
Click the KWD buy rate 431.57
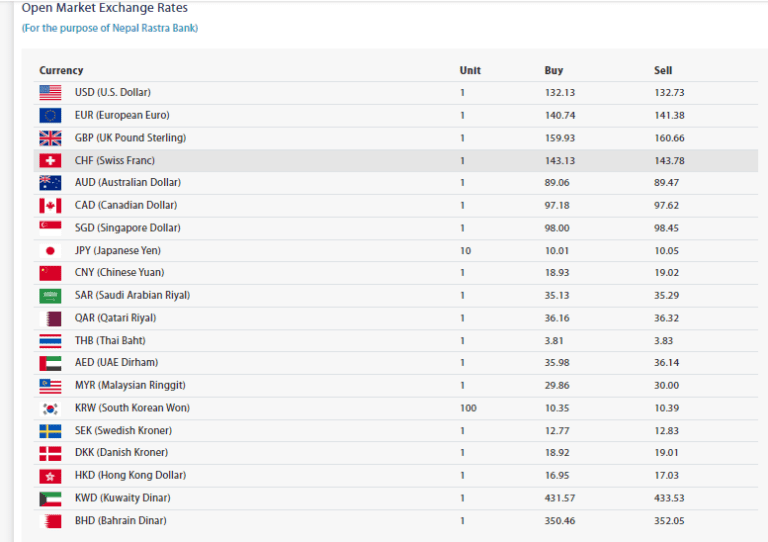tap(561, 498)
